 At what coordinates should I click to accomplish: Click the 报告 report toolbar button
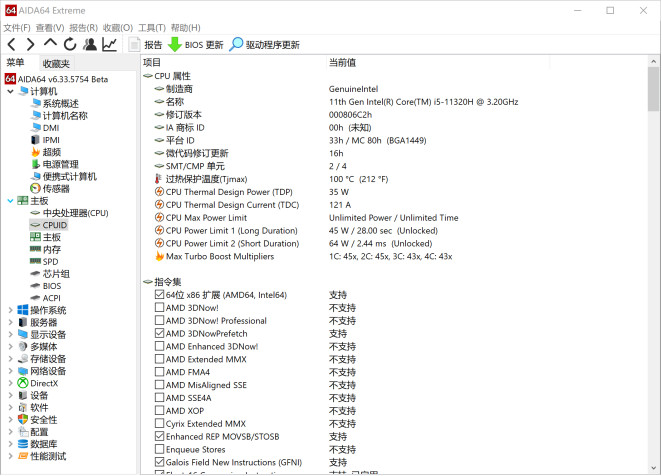click(x=144, y=45)
